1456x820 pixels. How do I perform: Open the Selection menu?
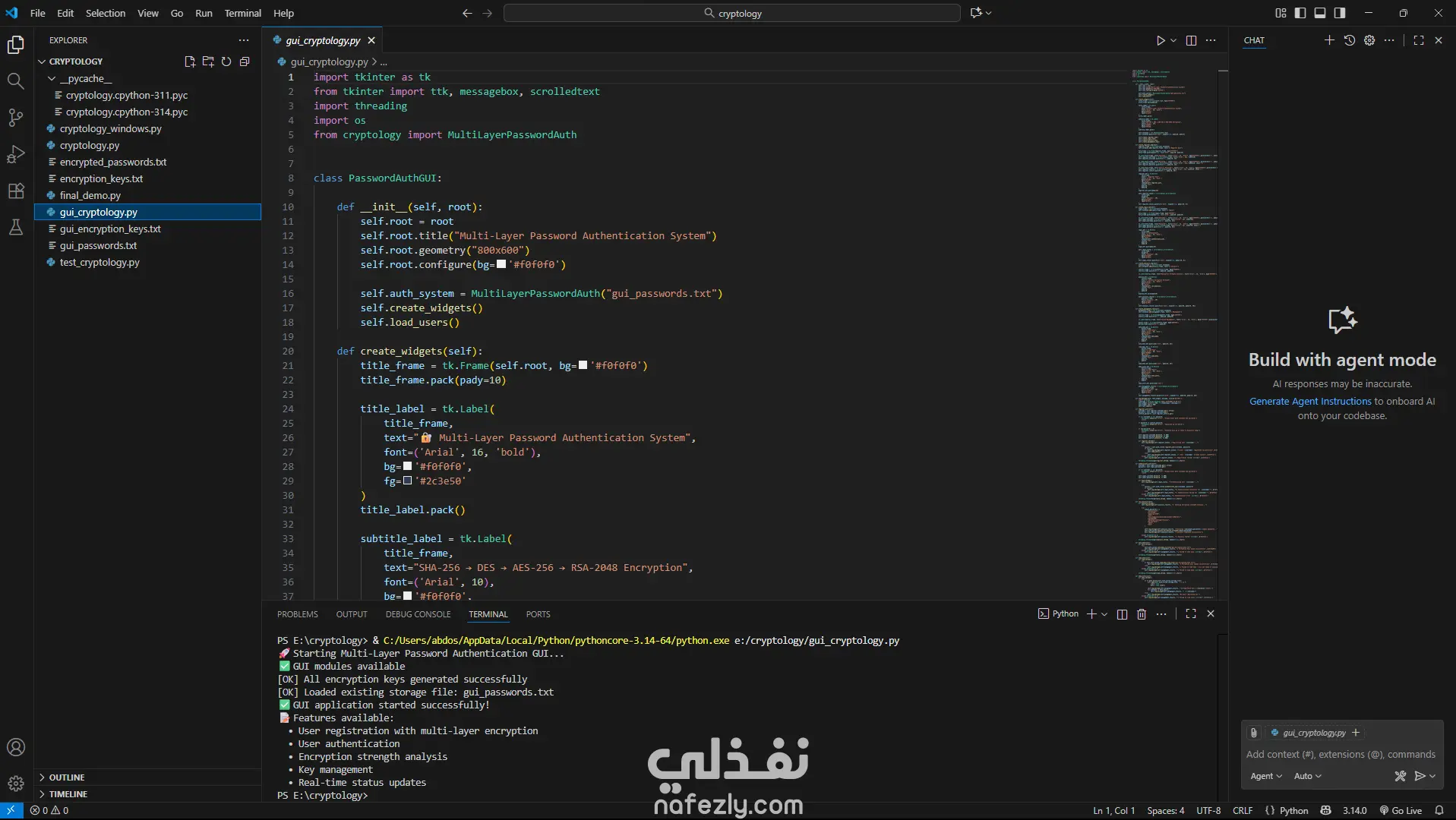click(106, 13)
